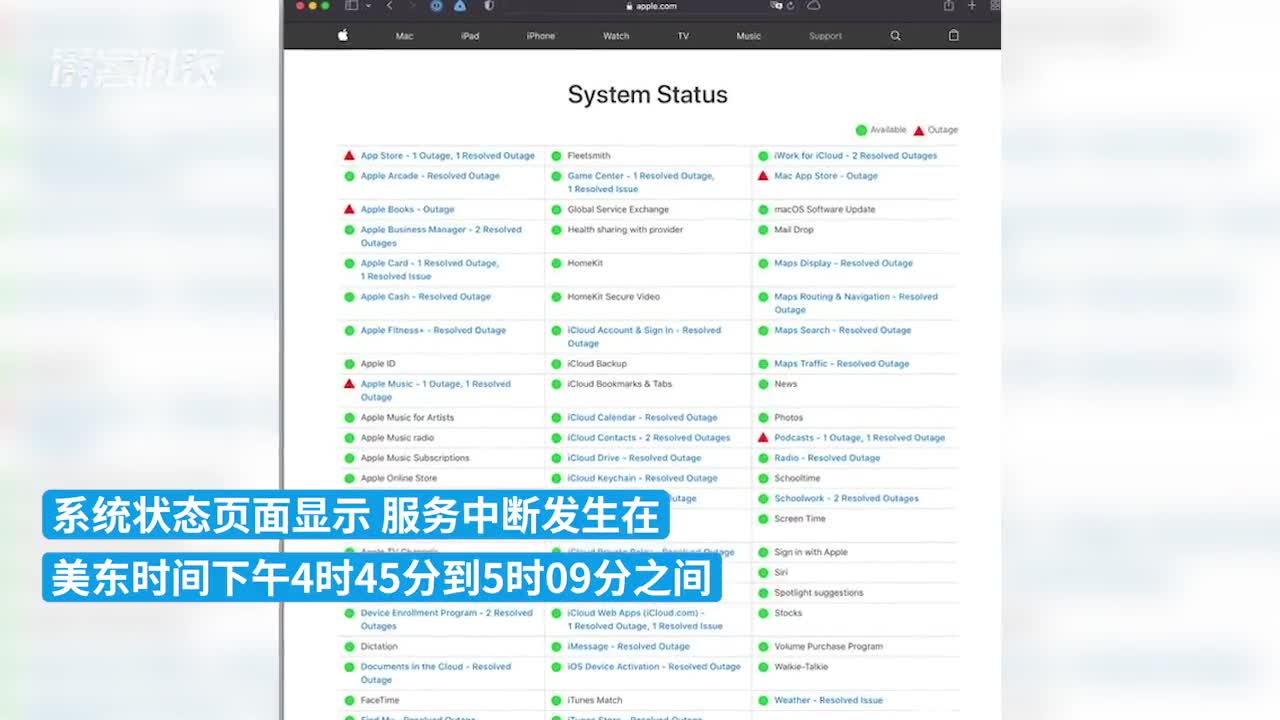1280x720 pixels.
Task: Add a new tab with plus icon
Action: pyautogui.click(x=971, y=5)
